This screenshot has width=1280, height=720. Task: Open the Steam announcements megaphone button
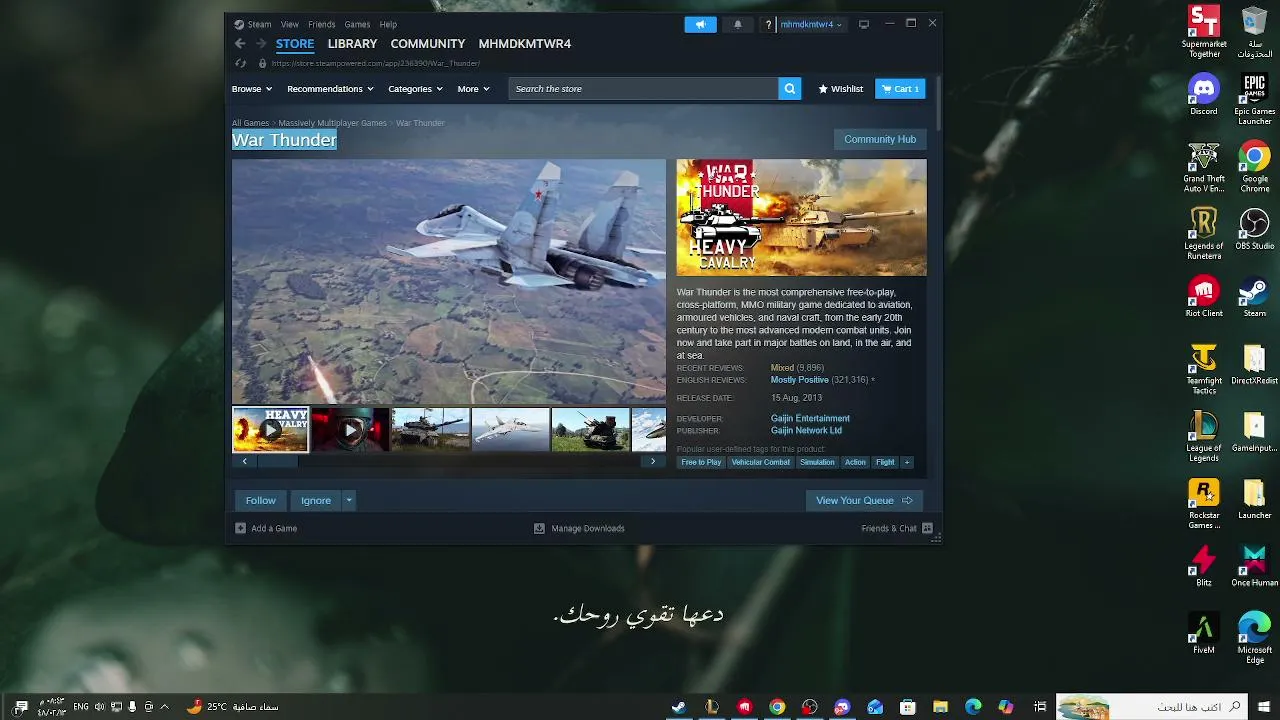click(700, 24)
